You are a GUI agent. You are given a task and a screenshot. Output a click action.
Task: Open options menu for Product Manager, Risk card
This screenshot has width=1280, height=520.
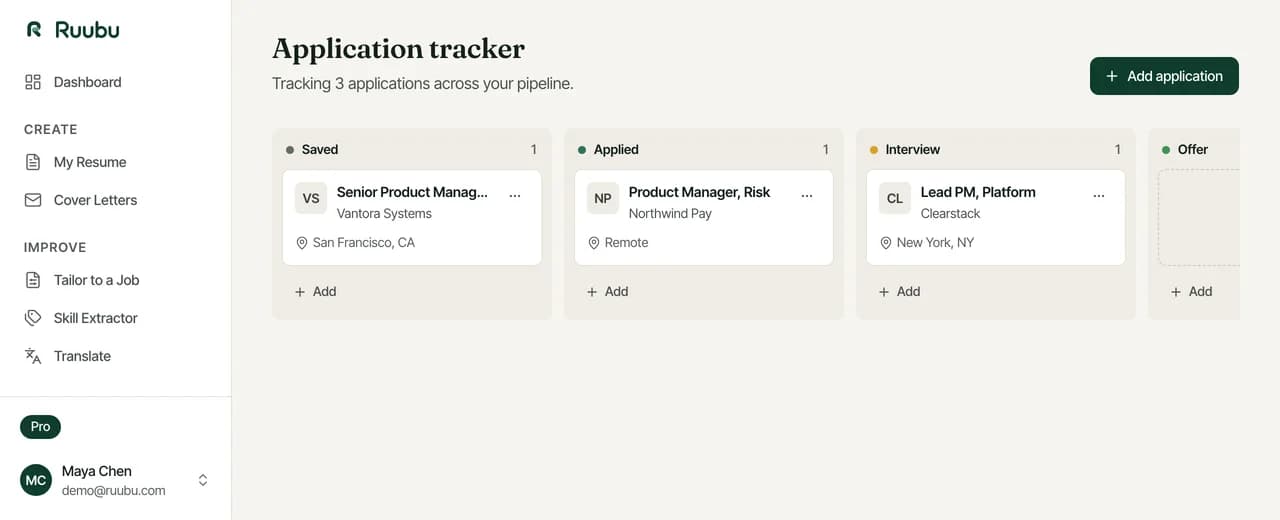[x=807, y=196]
